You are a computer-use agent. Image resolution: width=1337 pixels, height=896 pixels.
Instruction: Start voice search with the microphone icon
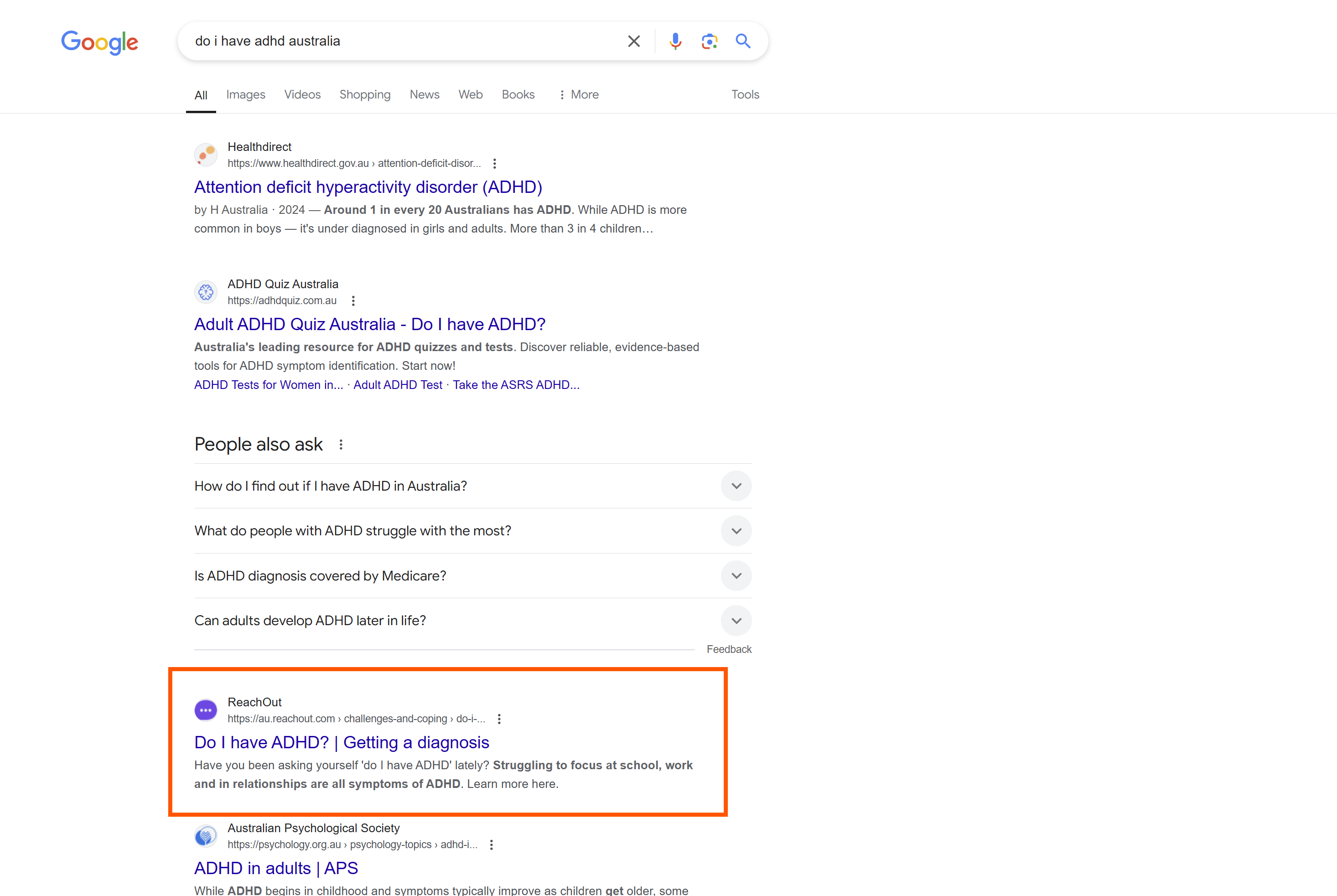675,41
